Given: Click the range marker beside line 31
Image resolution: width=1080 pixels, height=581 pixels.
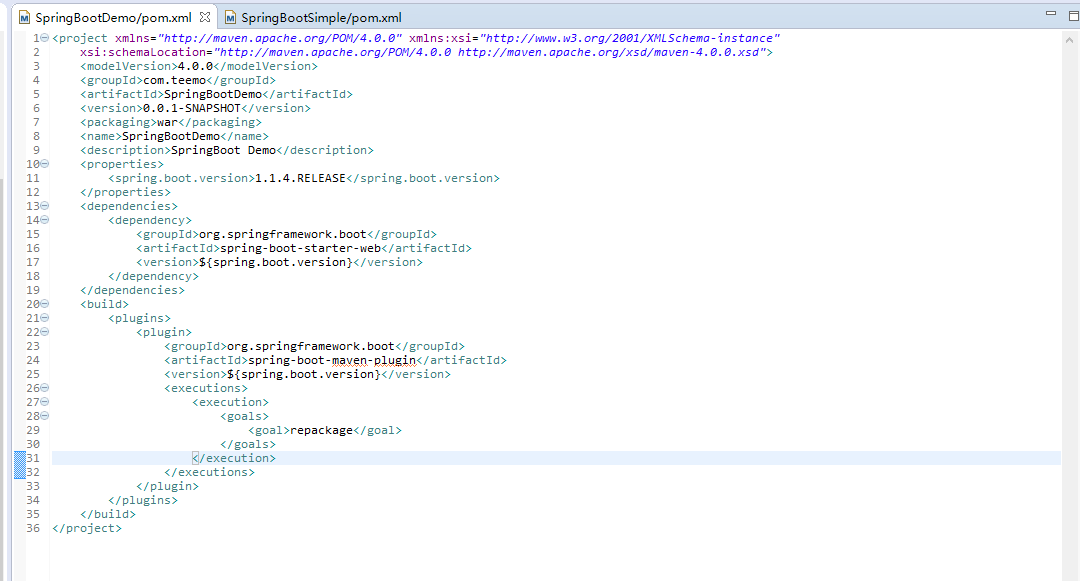Looking at the screenshot, I should click(x=20, y=465).
